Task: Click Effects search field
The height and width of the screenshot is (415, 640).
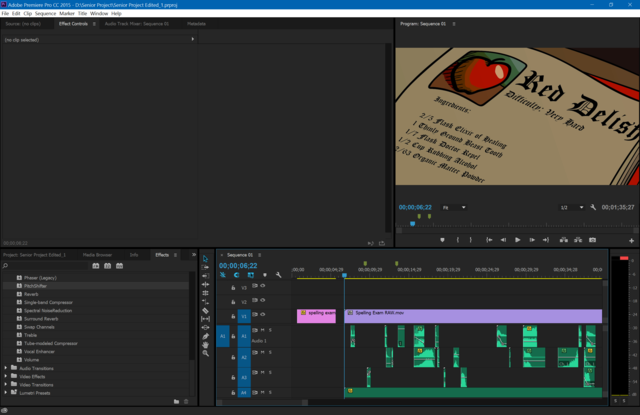Action: pos(46,266)
